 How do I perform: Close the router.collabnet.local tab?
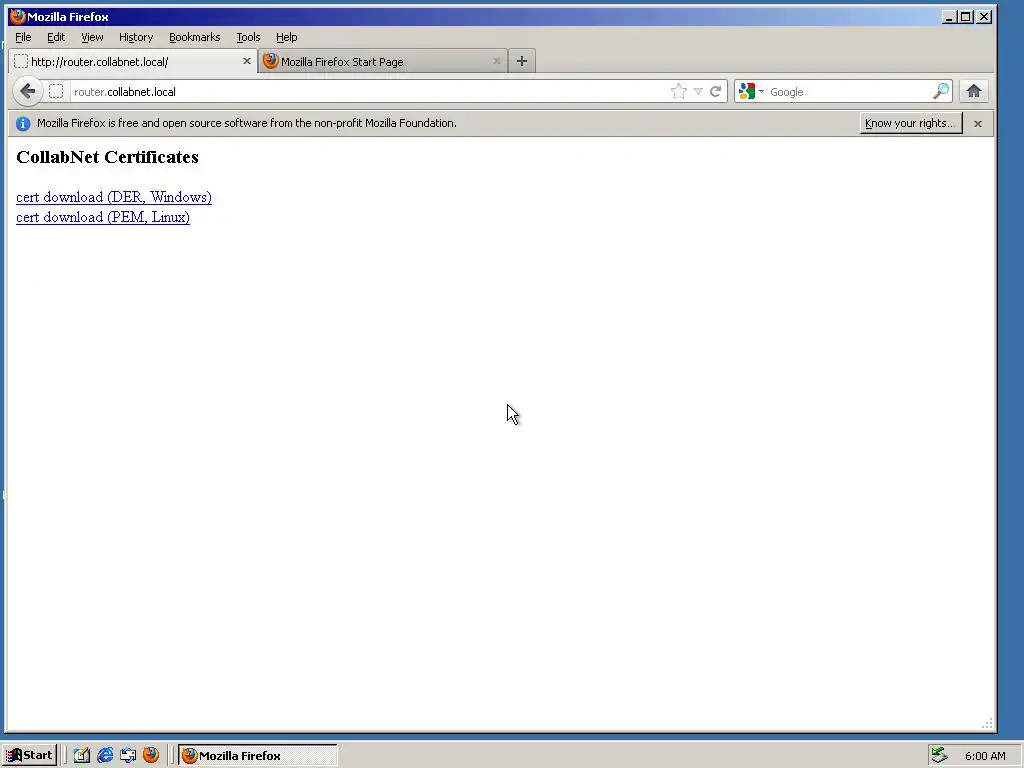pyautogui.click(x=247, y=61)
